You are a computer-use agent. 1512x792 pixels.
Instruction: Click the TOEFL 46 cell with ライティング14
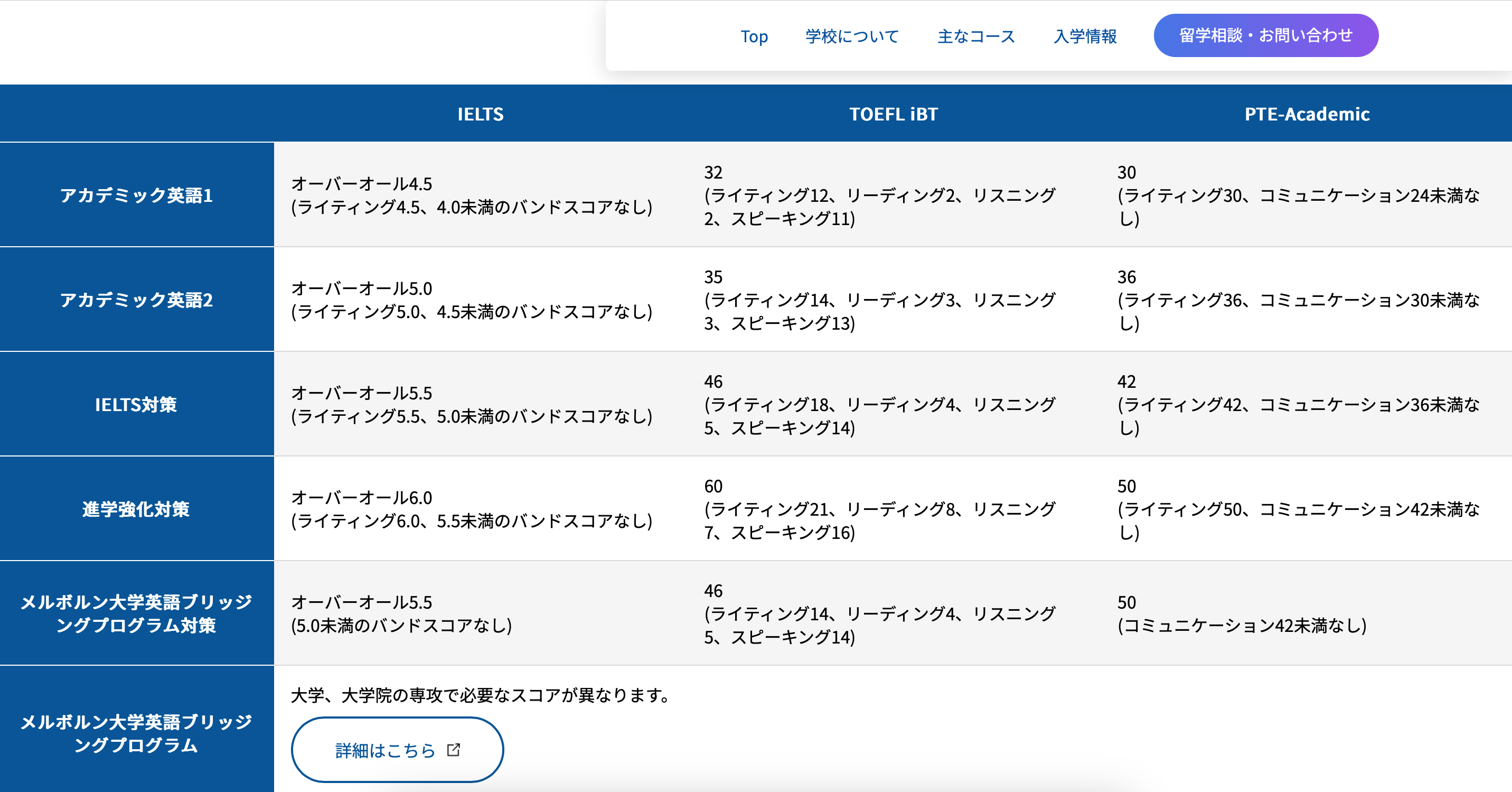click(894, 613)
